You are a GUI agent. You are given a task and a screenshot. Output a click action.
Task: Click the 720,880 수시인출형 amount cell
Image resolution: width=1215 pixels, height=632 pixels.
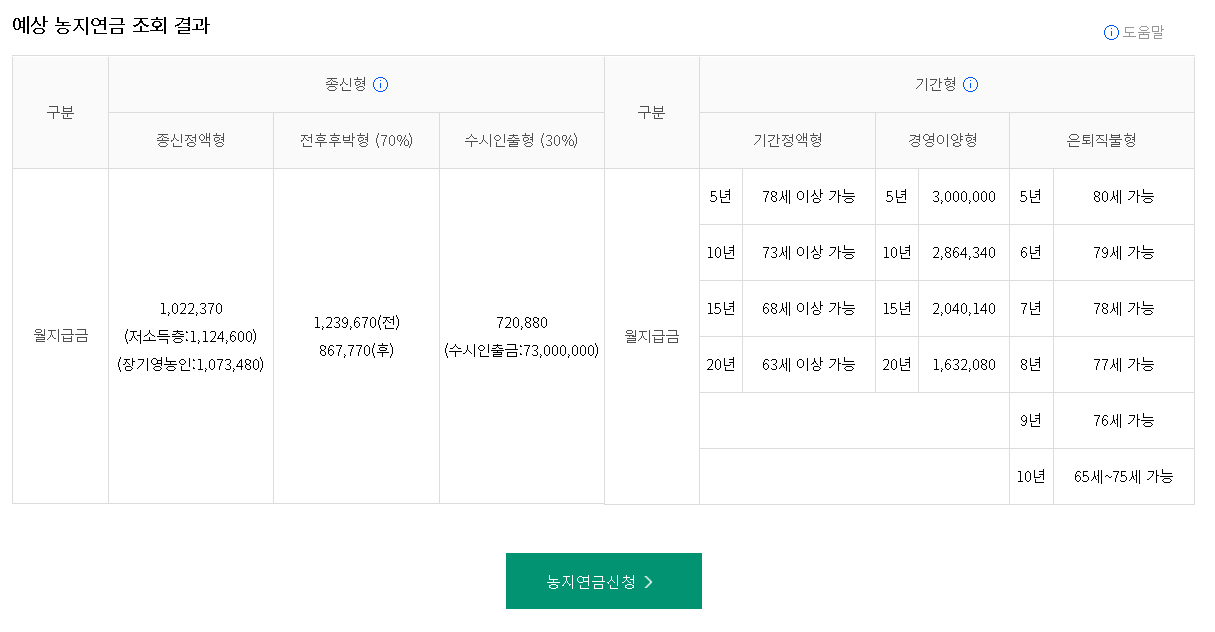pyautogui.click(x=521, y=323)
